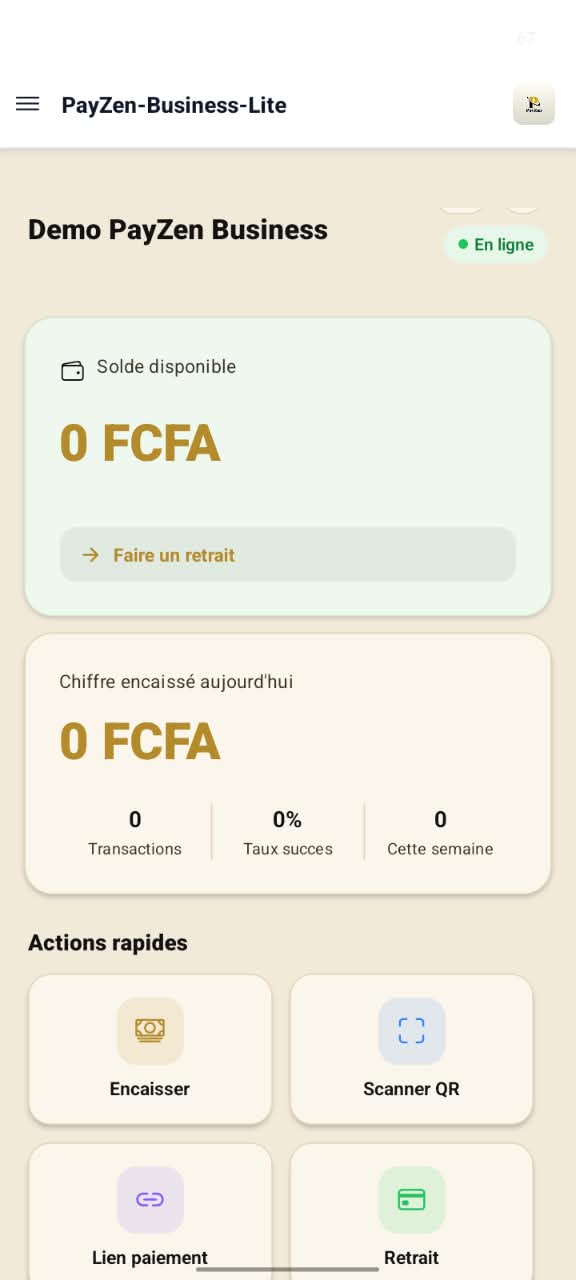Viewport: 576px width, 1280px height.
Task: Click the Faire un retrait button
Action: [288, 555]
